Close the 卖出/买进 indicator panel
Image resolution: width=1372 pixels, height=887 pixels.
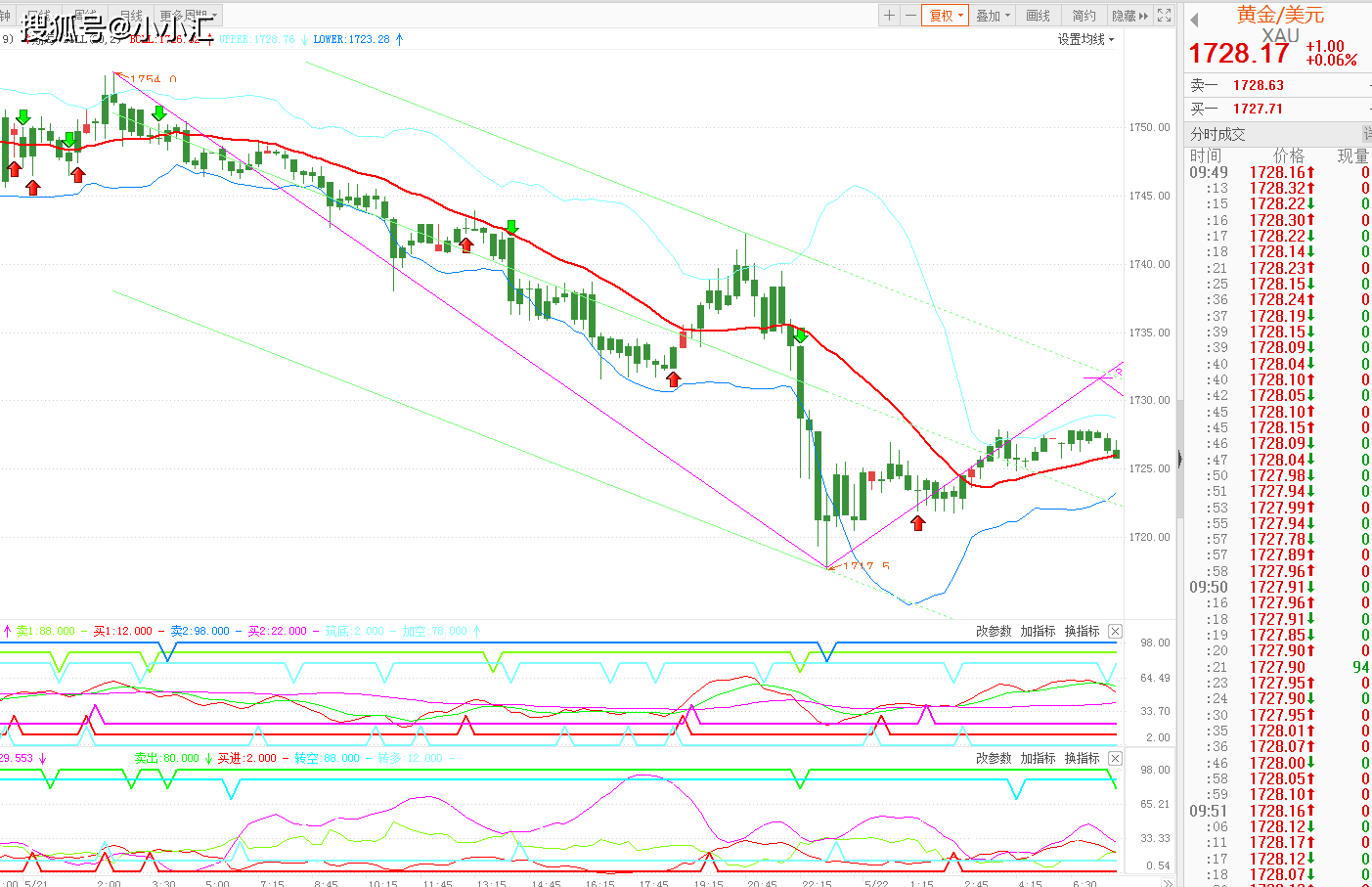click(x=1115, y=758)
